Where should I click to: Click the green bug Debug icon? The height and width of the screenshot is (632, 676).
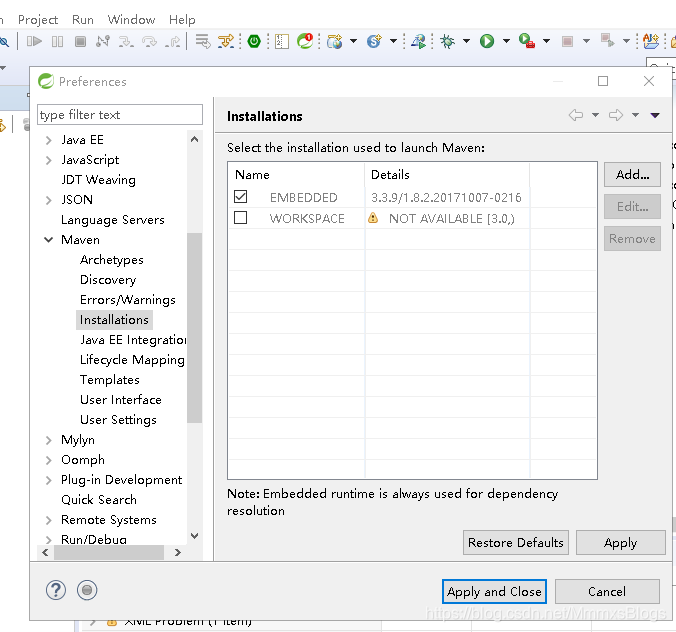coord(448,41)
